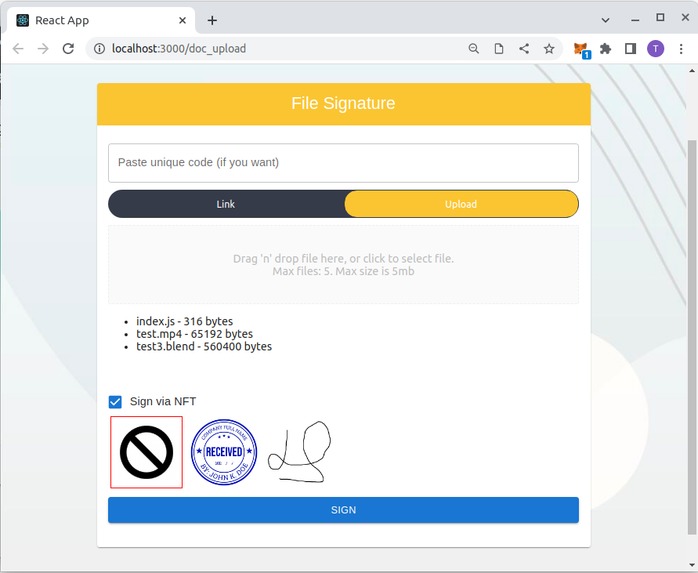Reload the page with the refresh icon
Screen dimensions: 698x573
pos(68,49)
